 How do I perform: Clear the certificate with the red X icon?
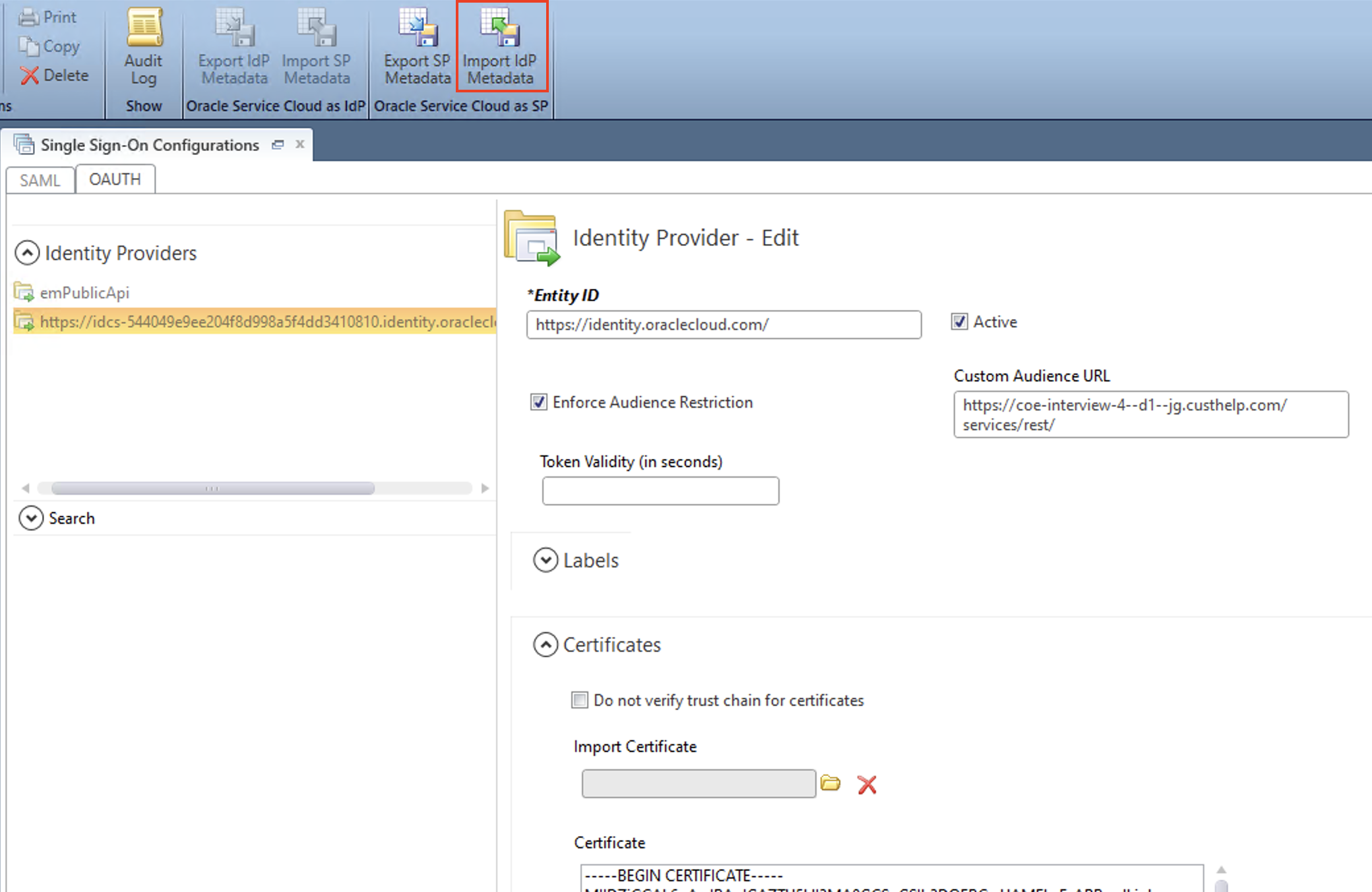pos(867,784)
